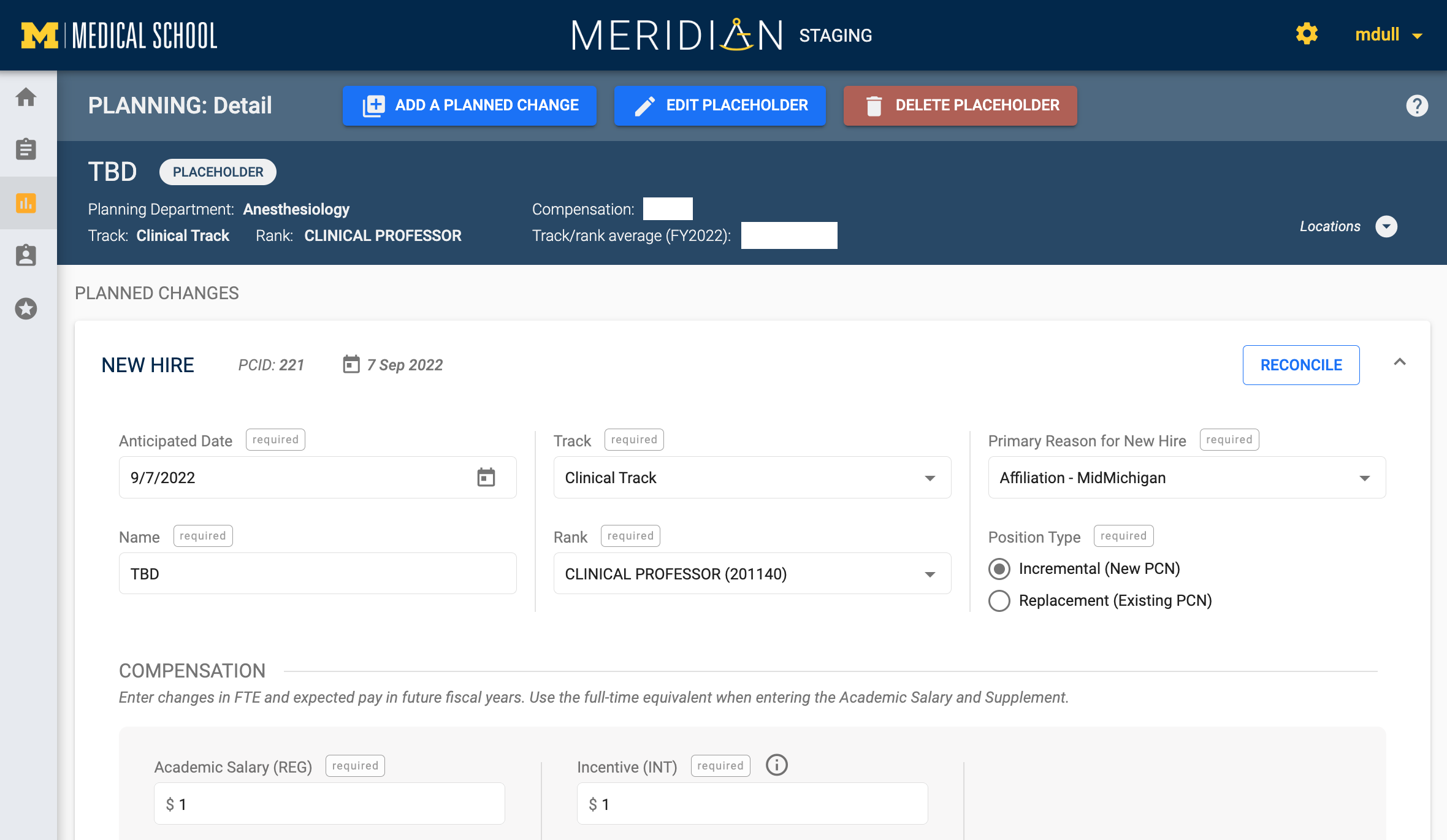This screenshot has width=1447, height=840.
Task: Open the Rank dropdown CLINICAL PROFESSOR (201140)
Action: [752, 574]
